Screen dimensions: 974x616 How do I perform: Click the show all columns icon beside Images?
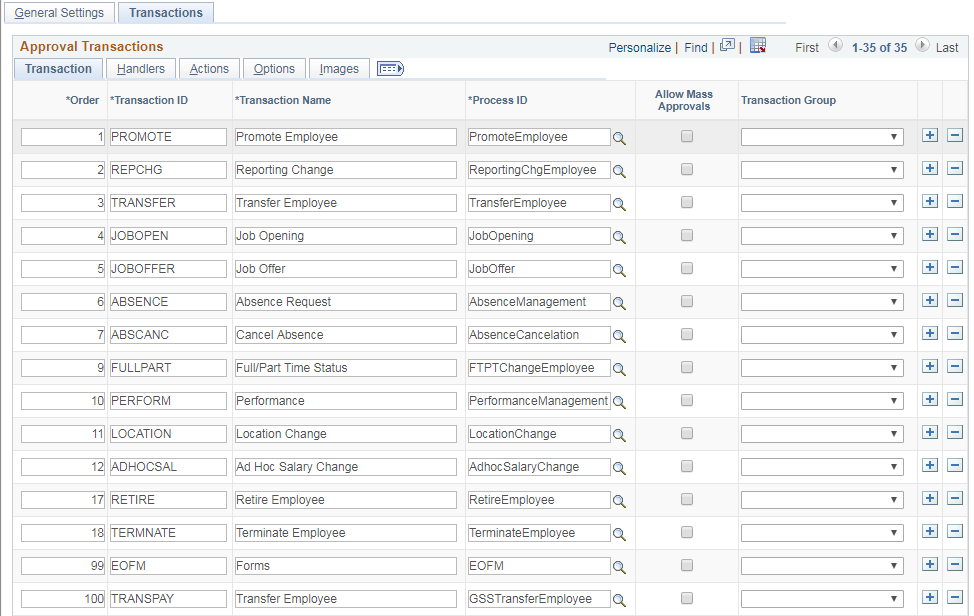(x=390, y=68)
